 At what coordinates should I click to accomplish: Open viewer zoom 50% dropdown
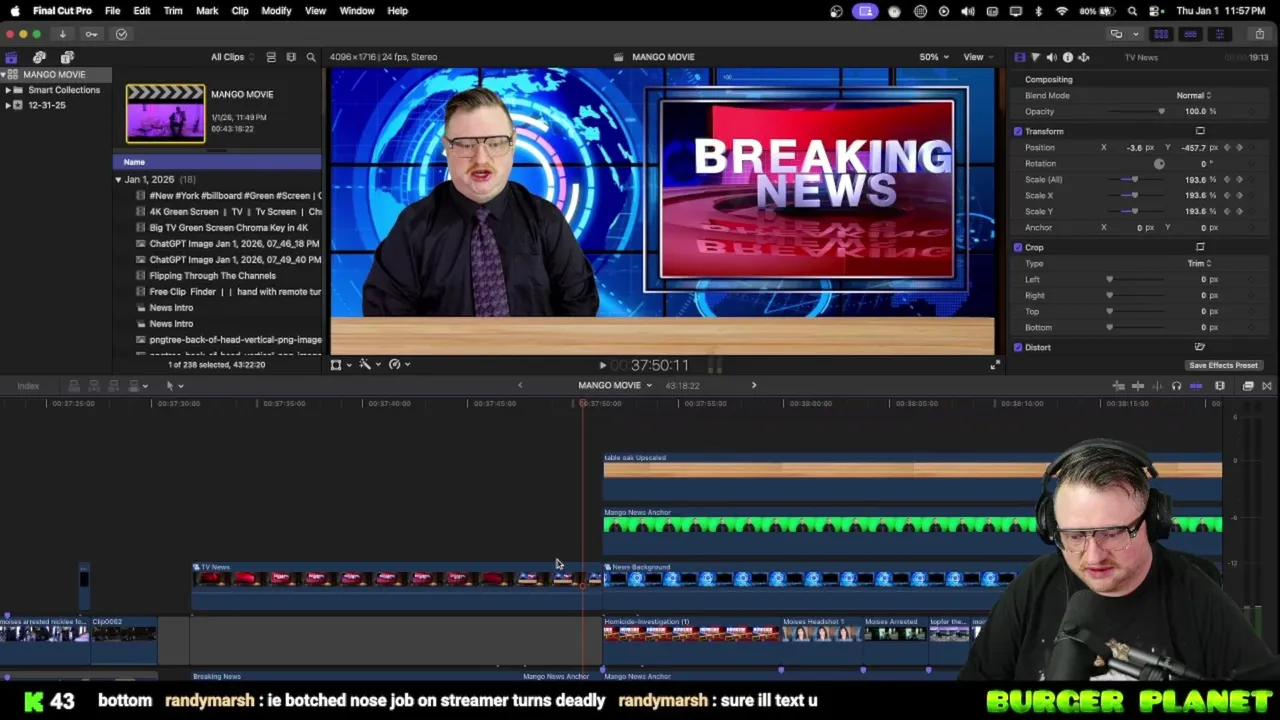coord(933,57)
